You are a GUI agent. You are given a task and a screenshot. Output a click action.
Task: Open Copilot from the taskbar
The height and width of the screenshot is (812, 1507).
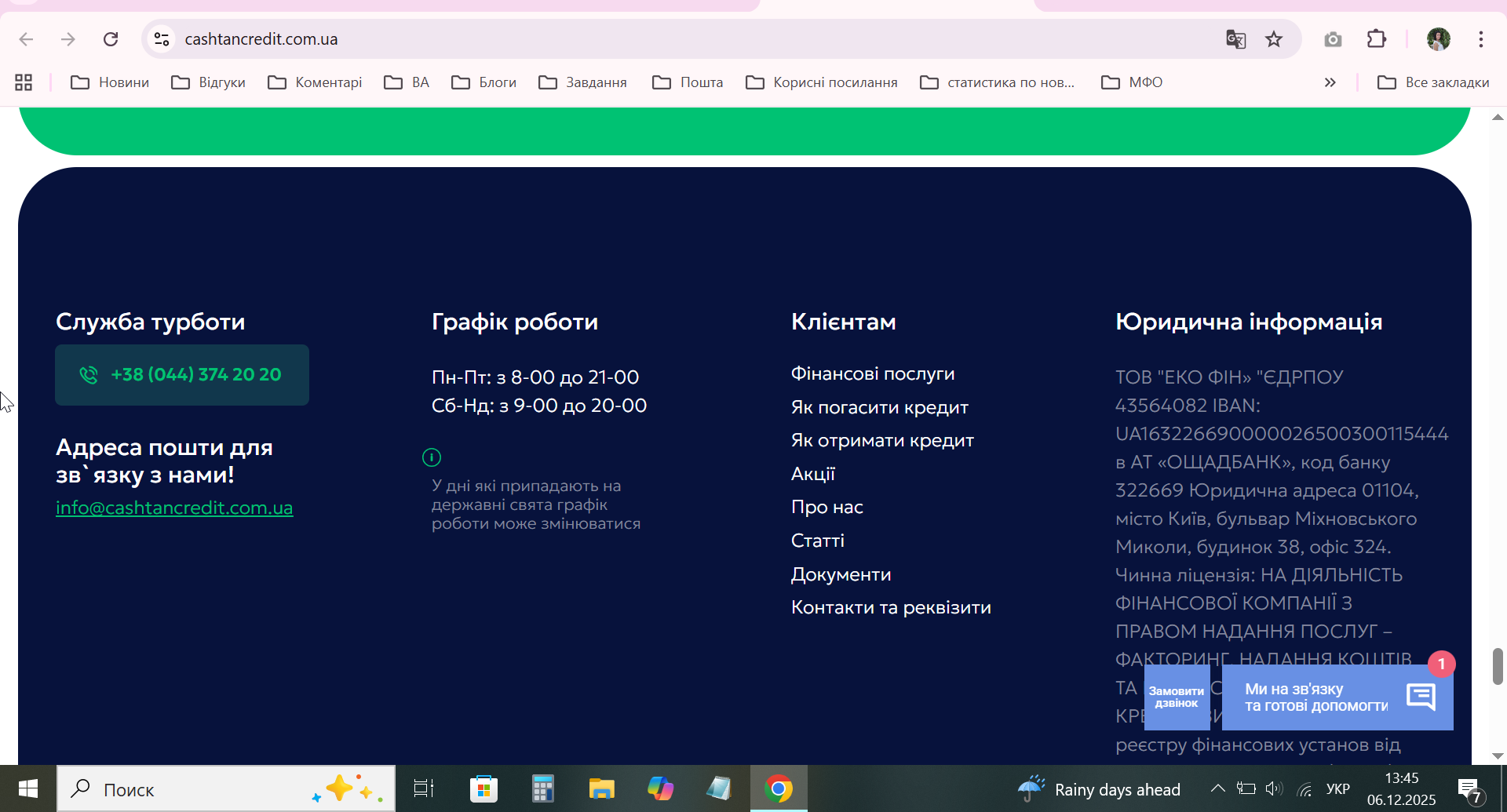[x=660, y=788]
